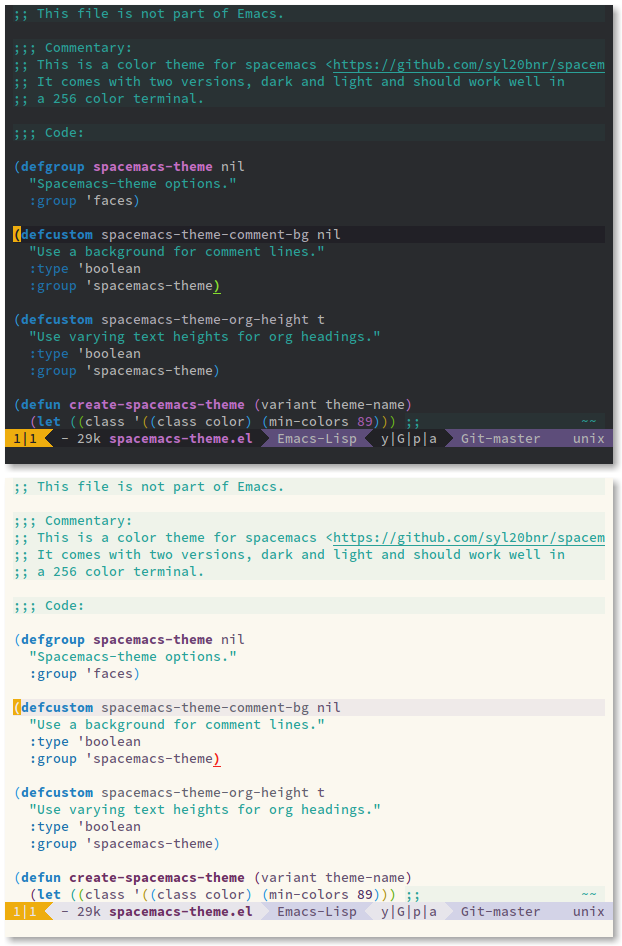Click ':group 'faces' line in light window
This screenshot has width=622, height=946.
[84, 674]
